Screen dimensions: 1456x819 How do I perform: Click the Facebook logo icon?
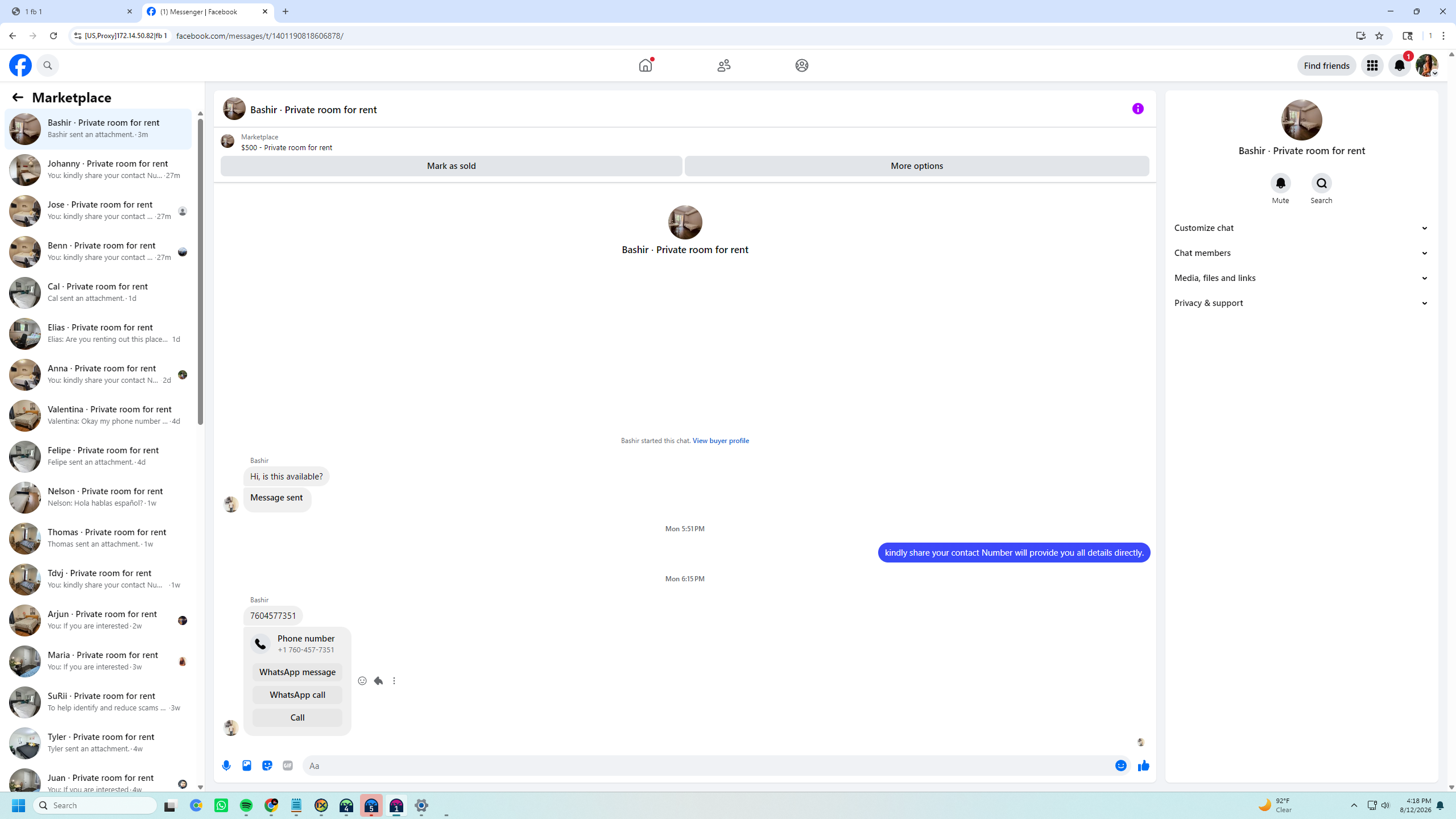pyautogui.click(x=20, y=65)
